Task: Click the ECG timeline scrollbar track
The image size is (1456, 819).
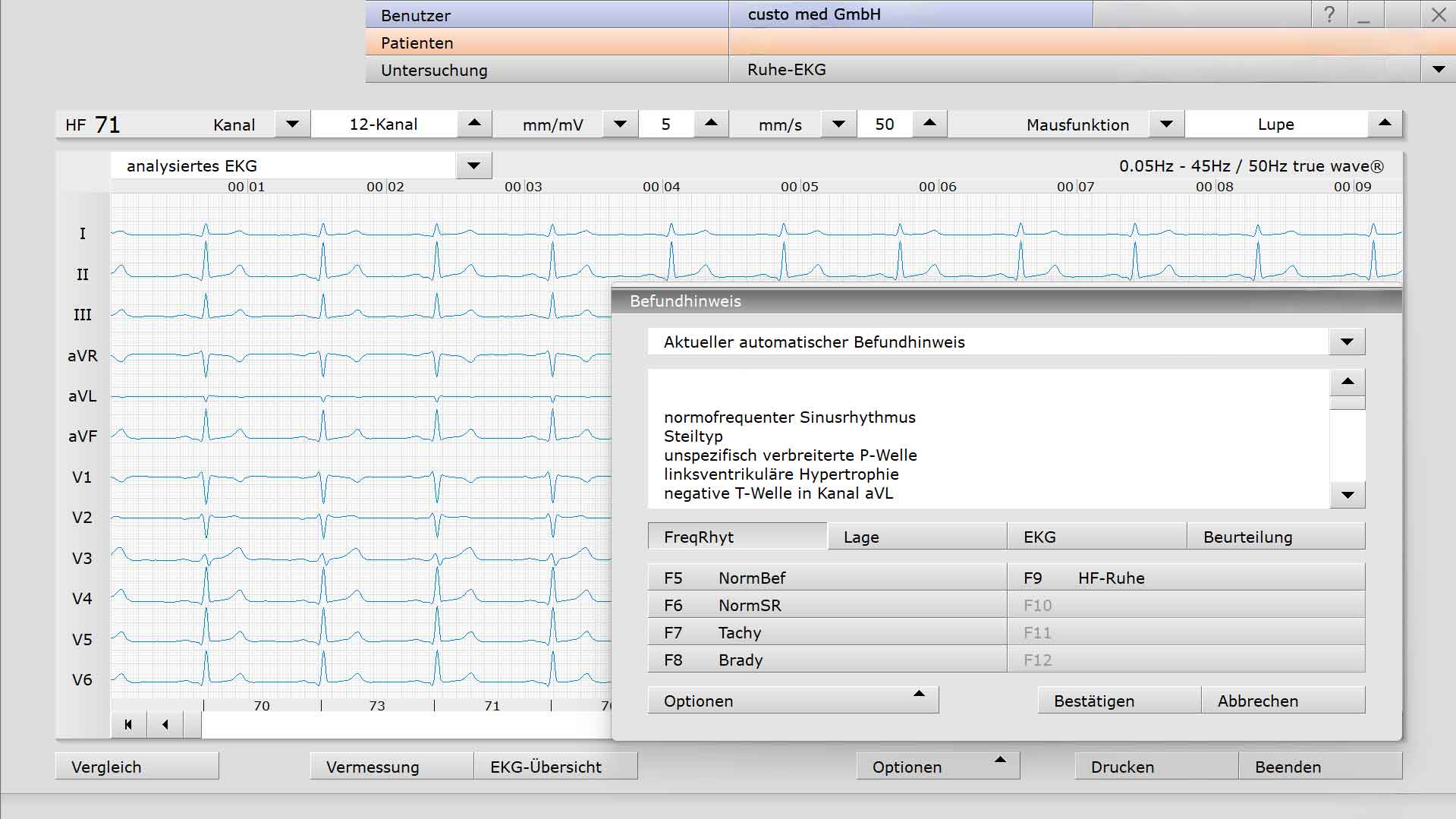Action: [406, 726]
